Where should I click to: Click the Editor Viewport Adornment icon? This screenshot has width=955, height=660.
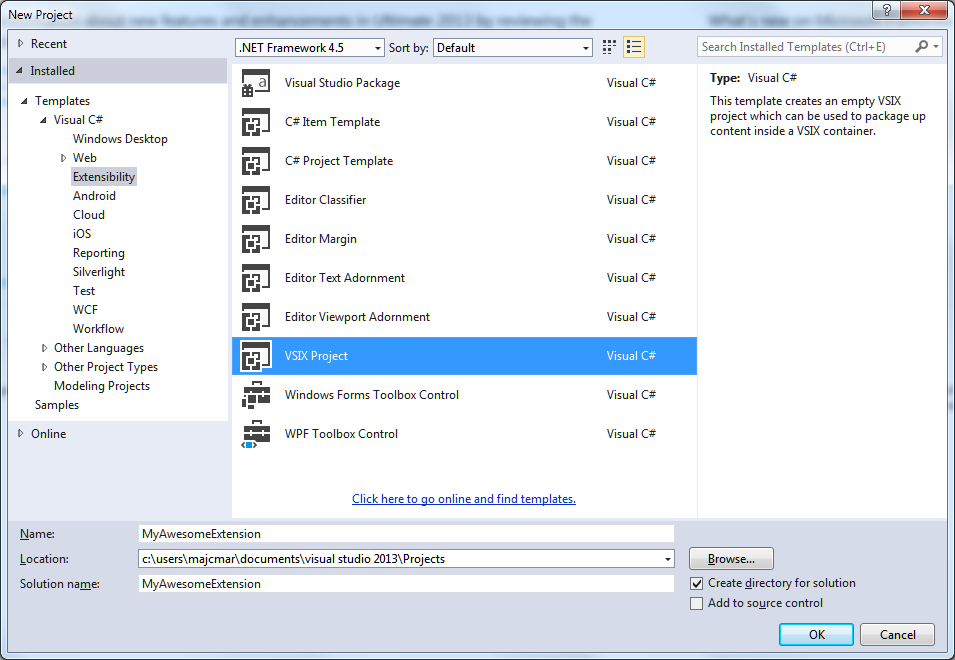(x=256, y=317)
